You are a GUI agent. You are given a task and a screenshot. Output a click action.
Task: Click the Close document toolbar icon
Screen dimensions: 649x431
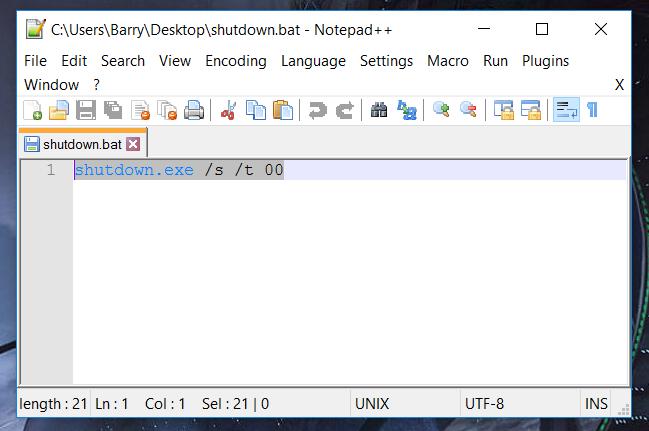140,110
